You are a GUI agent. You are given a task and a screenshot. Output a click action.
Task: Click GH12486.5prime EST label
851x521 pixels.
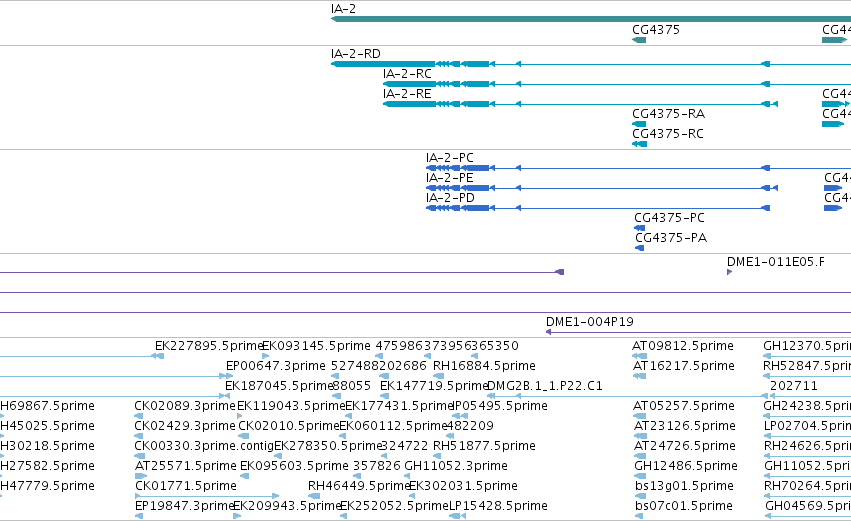[685, 466]
